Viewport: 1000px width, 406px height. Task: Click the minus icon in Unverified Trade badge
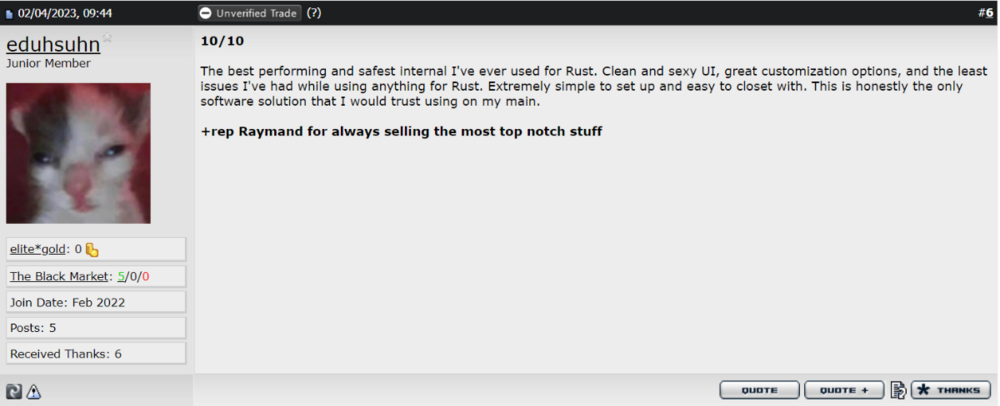coord(205,13)
